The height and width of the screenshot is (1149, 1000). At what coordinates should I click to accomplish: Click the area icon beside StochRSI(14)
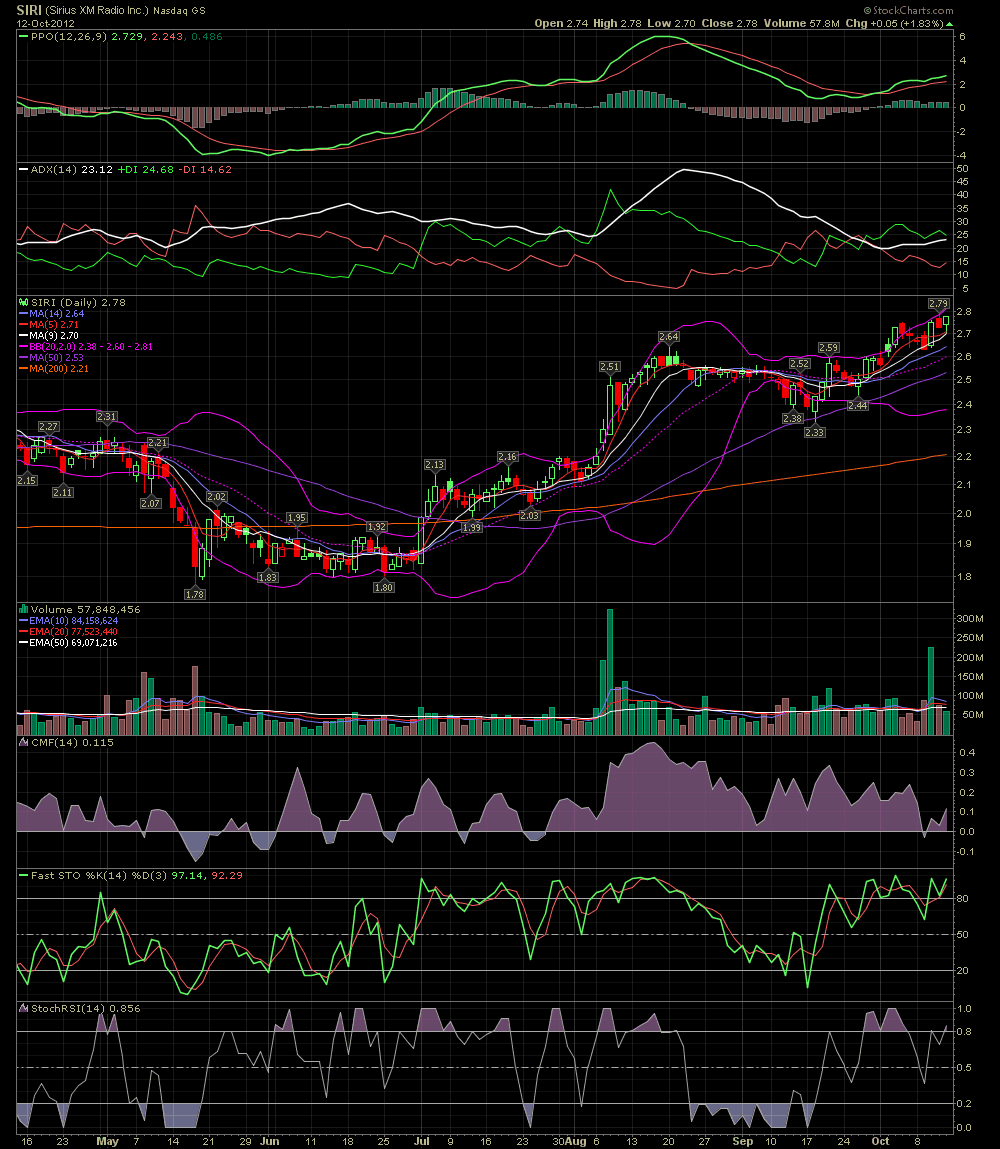click(x=23, y=1008)
